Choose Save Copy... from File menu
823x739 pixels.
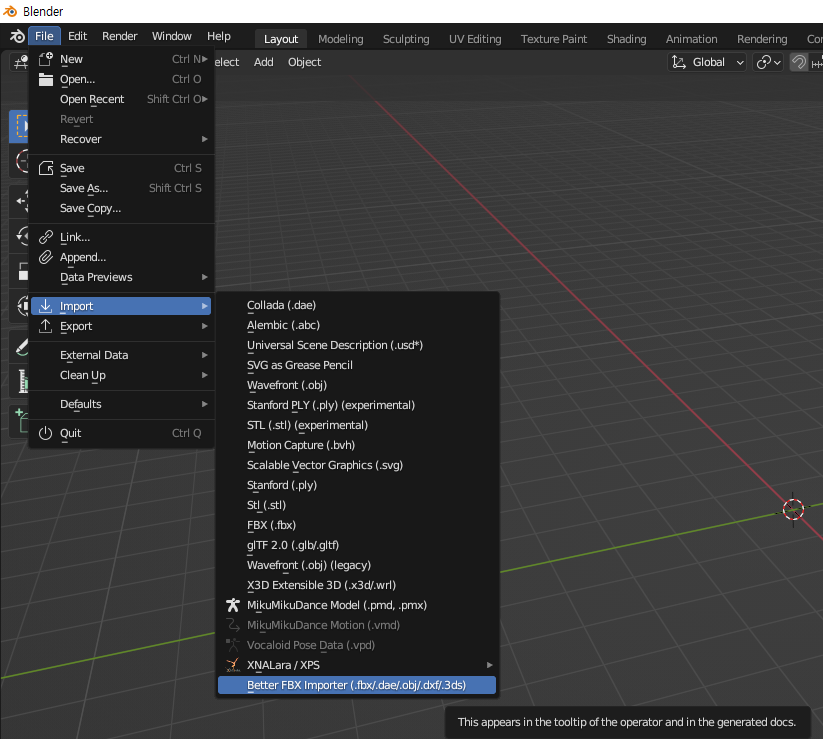tap(121, 208)
